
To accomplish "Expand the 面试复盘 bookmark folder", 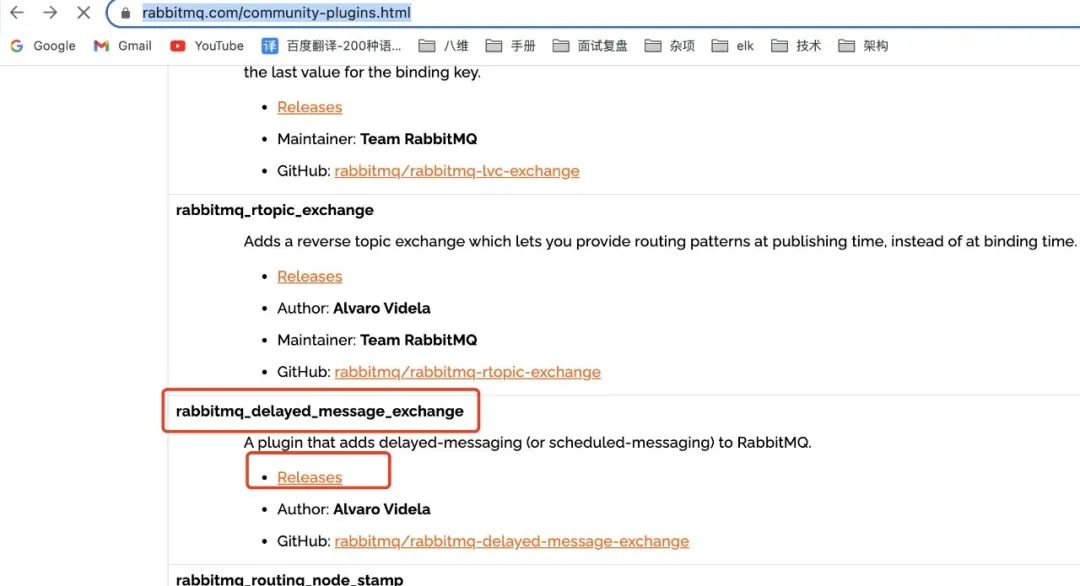I will pos(590,46).
